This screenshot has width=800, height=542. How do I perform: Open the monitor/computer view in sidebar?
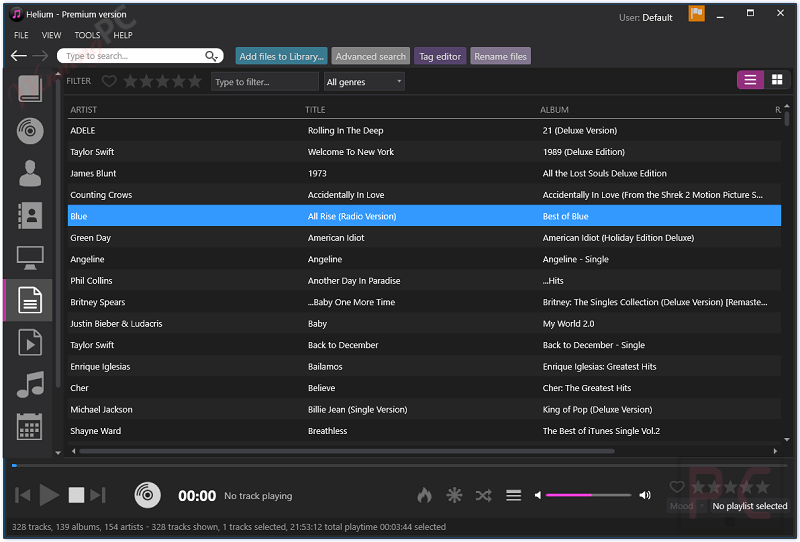pos(30,258)
